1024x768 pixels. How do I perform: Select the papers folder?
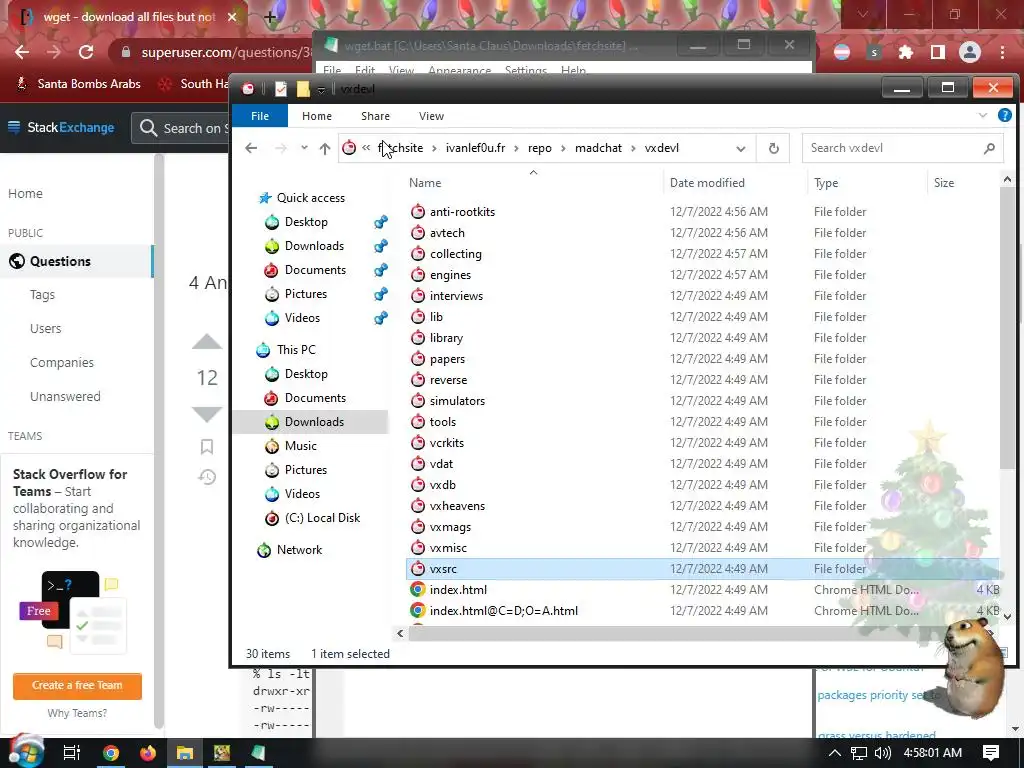click(447, 359)
